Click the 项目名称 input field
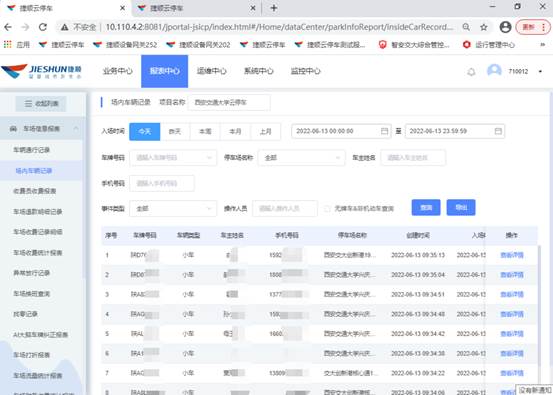 (x=229, y=103)
